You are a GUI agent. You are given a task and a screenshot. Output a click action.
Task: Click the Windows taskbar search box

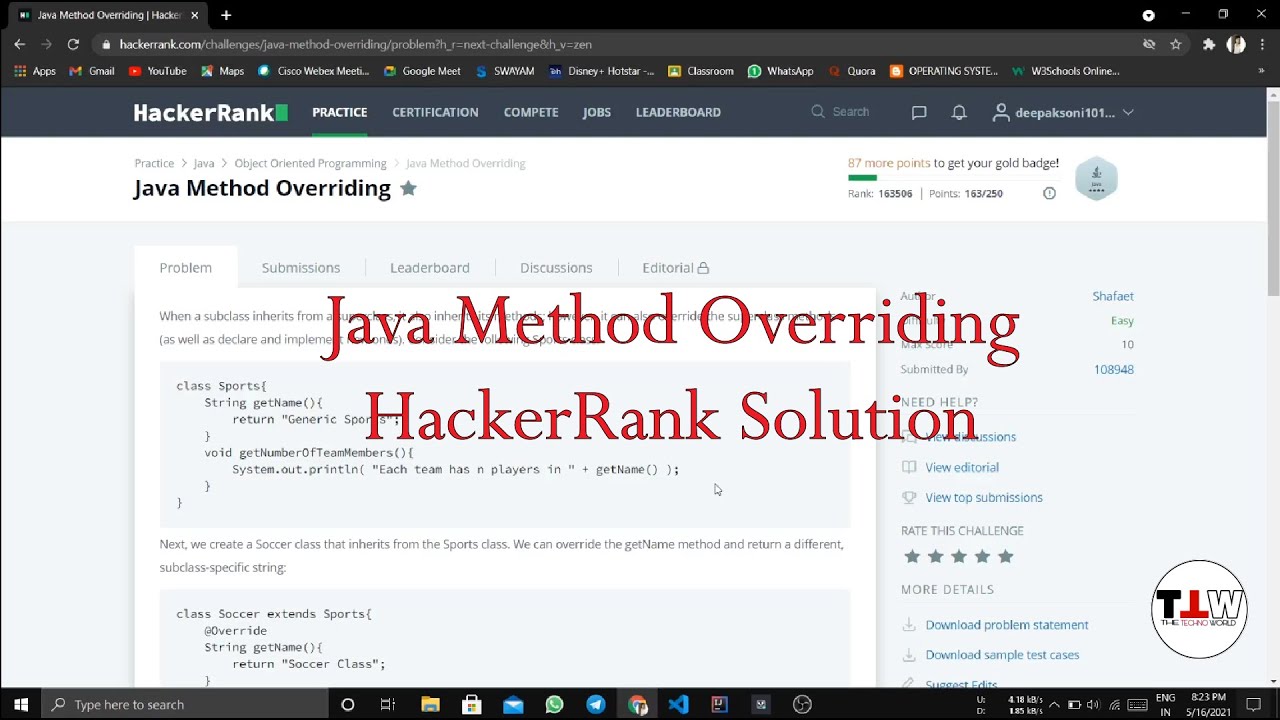click(185, 704)
